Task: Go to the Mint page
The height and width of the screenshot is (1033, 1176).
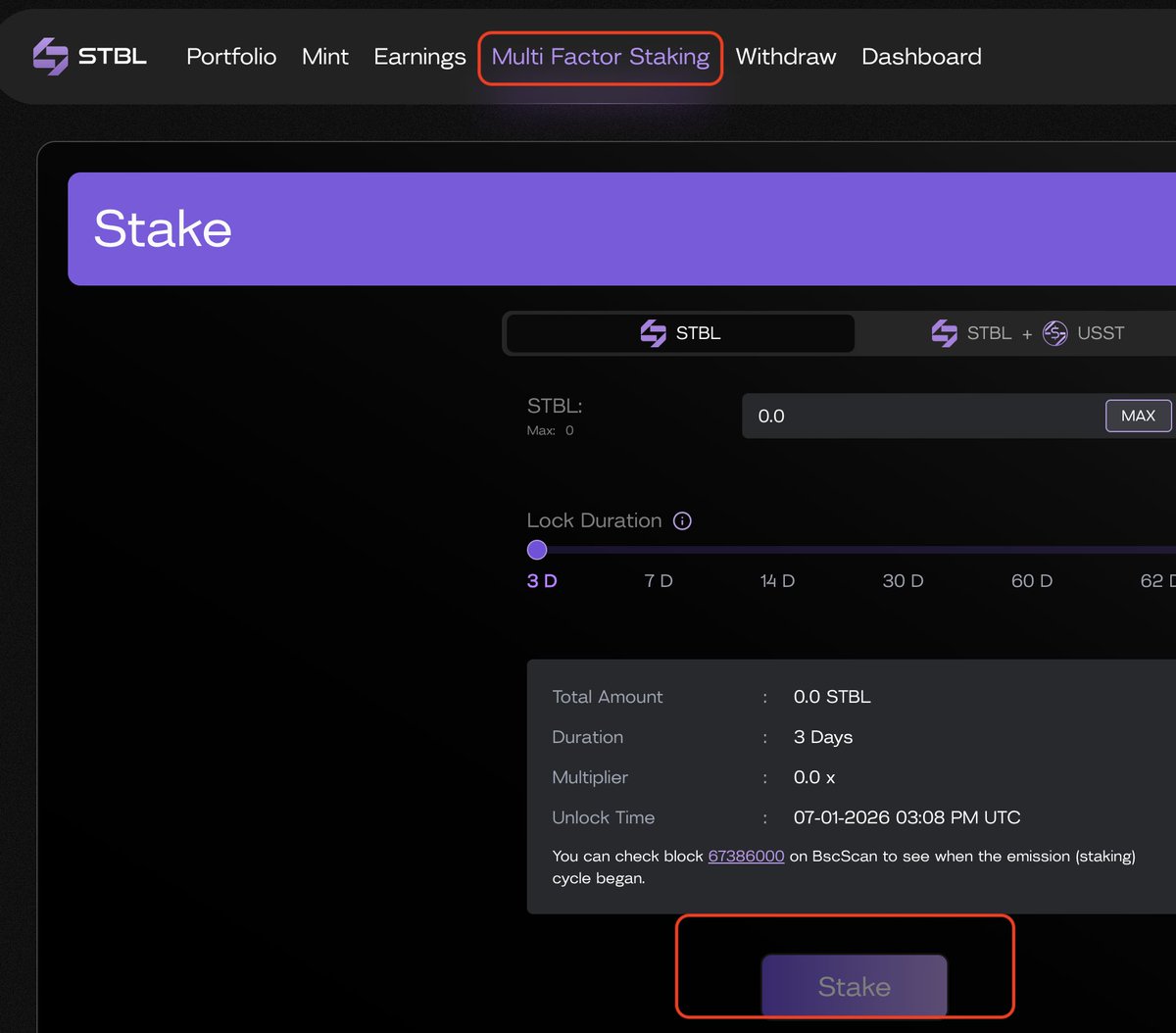Action: [324, 57]
